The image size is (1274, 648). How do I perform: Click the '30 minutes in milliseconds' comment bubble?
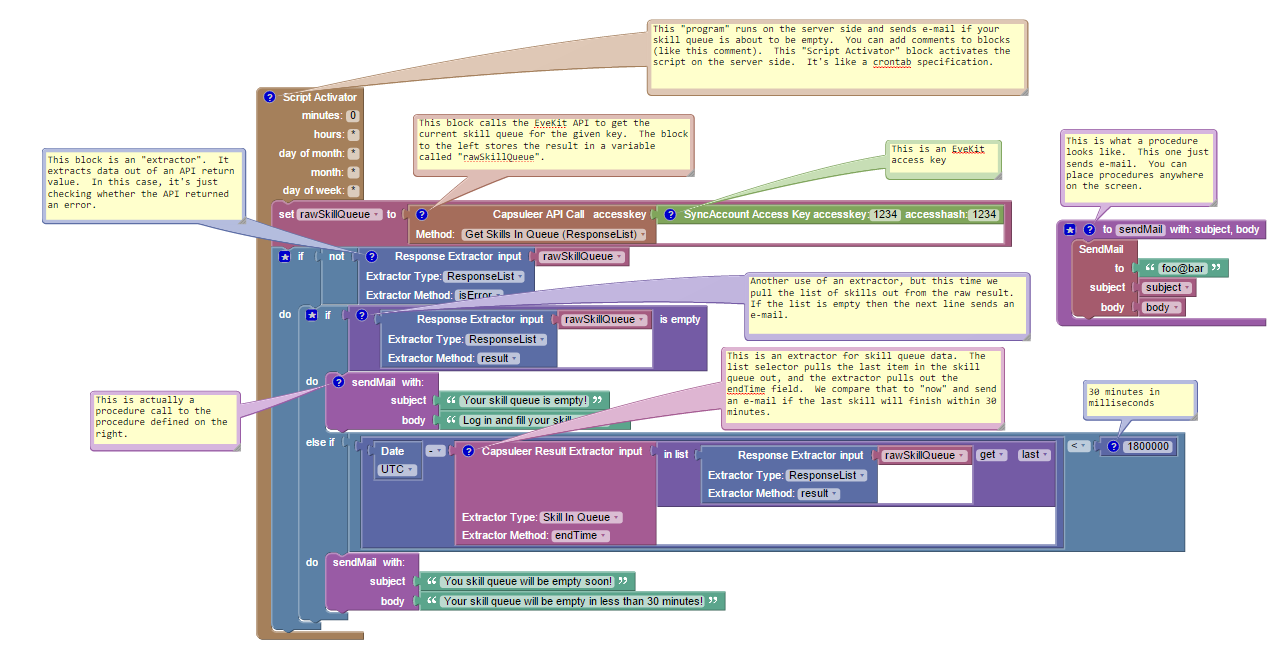[1139, 398]
